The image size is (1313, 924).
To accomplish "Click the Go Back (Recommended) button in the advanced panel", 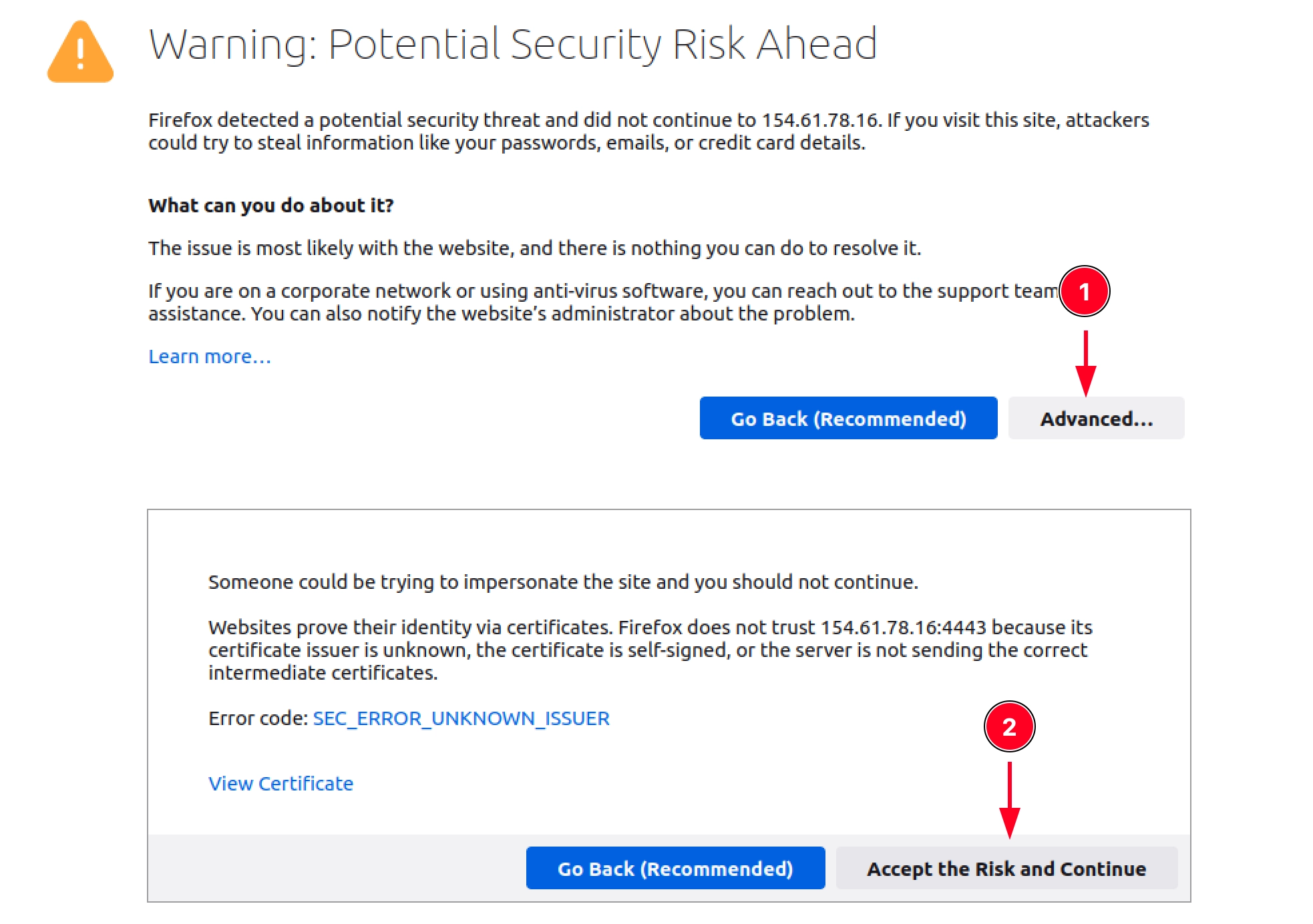I will (x=675, y=868).
